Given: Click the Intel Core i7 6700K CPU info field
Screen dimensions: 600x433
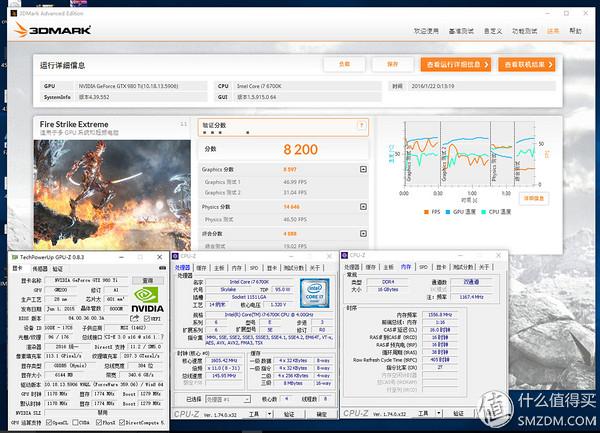Looking at the screenshot, I should click(307, 86).
